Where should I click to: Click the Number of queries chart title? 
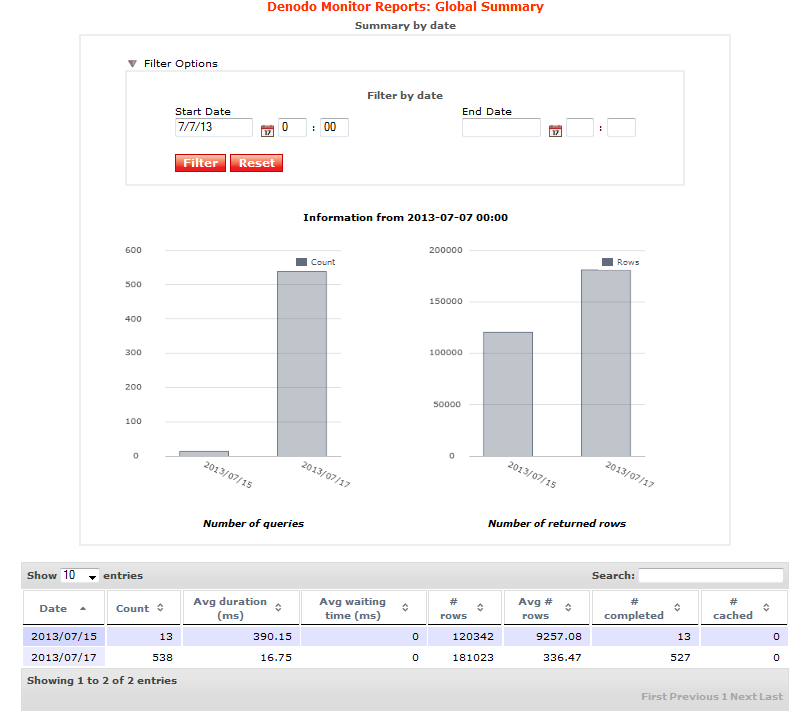(253, 523)
